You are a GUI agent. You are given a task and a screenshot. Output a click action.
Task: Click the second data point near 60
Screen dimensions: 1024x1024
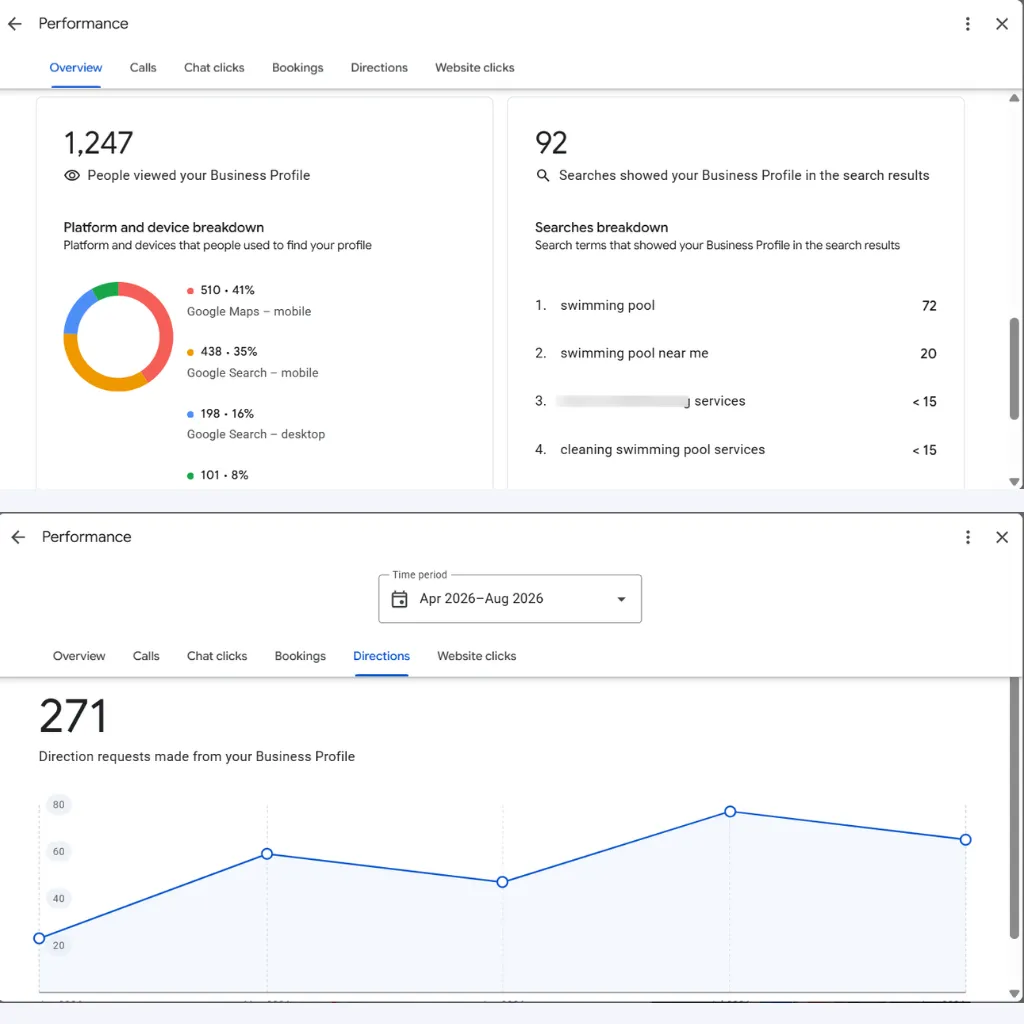[x=266, y=854]
